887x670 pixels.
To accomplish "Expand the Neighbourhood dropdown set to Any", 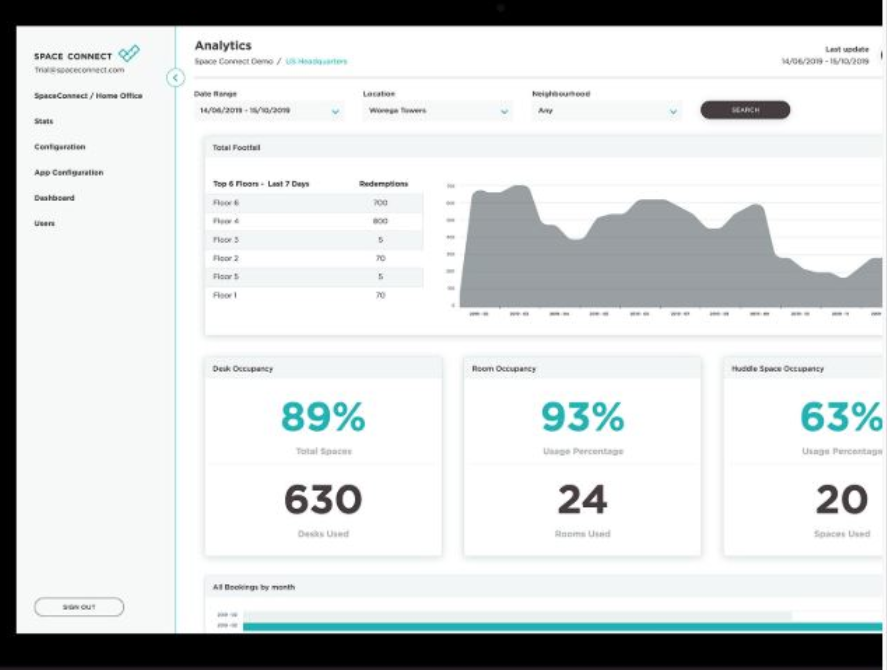I will pos(606,110).
